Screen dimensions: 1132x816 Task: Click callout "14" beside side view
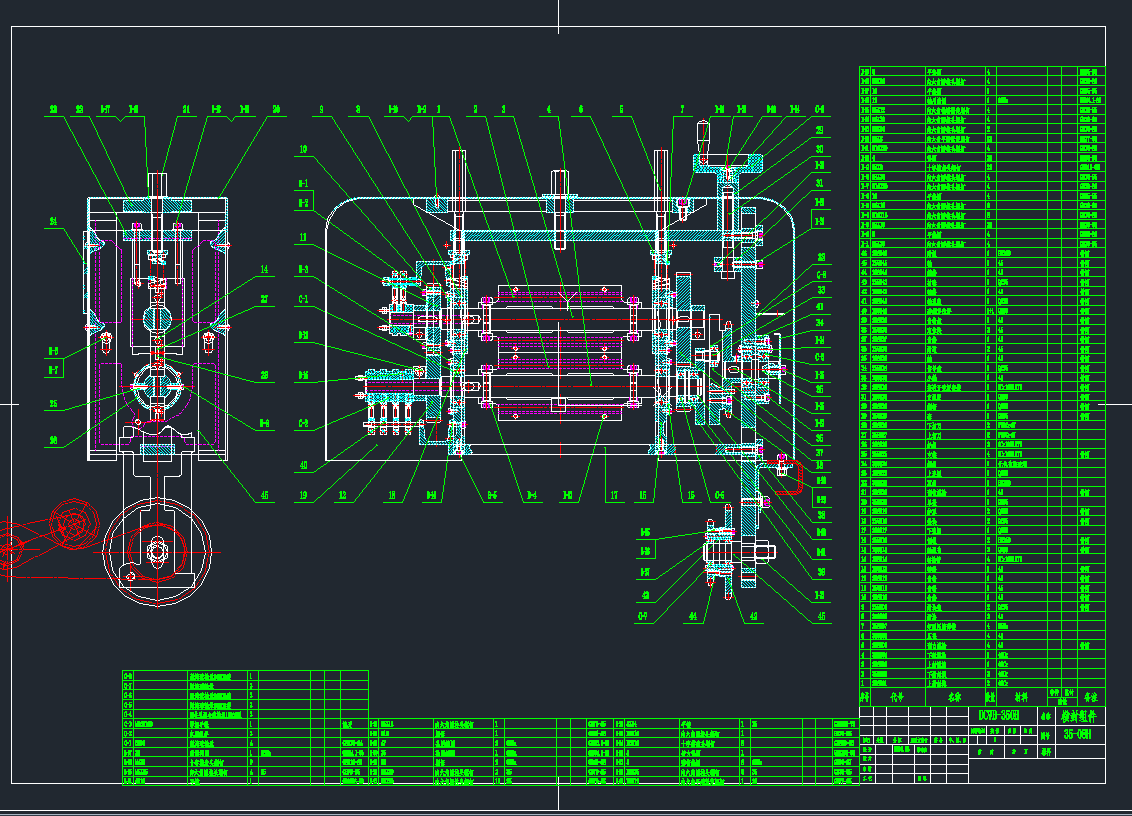(x=264, y=269)
